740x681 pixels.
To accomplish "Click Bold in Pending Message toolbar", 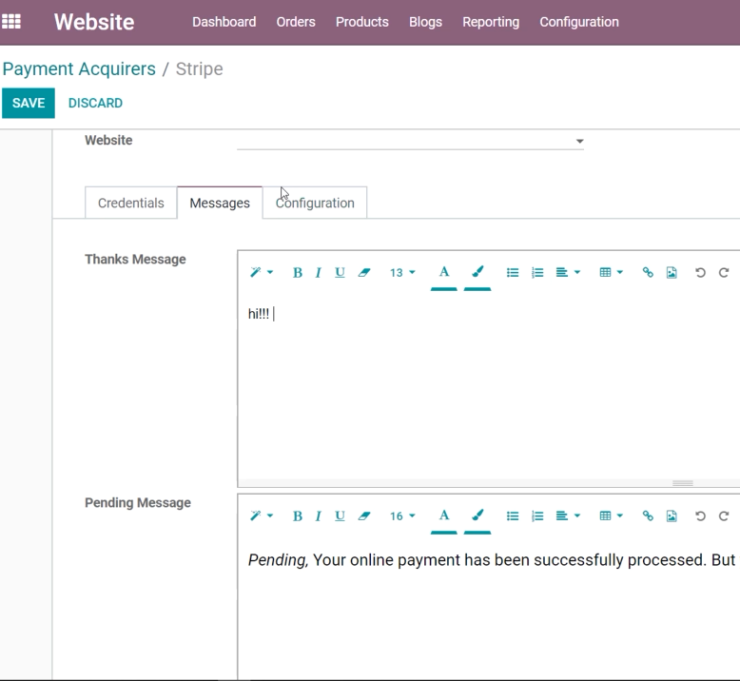I will click(297, 516).
